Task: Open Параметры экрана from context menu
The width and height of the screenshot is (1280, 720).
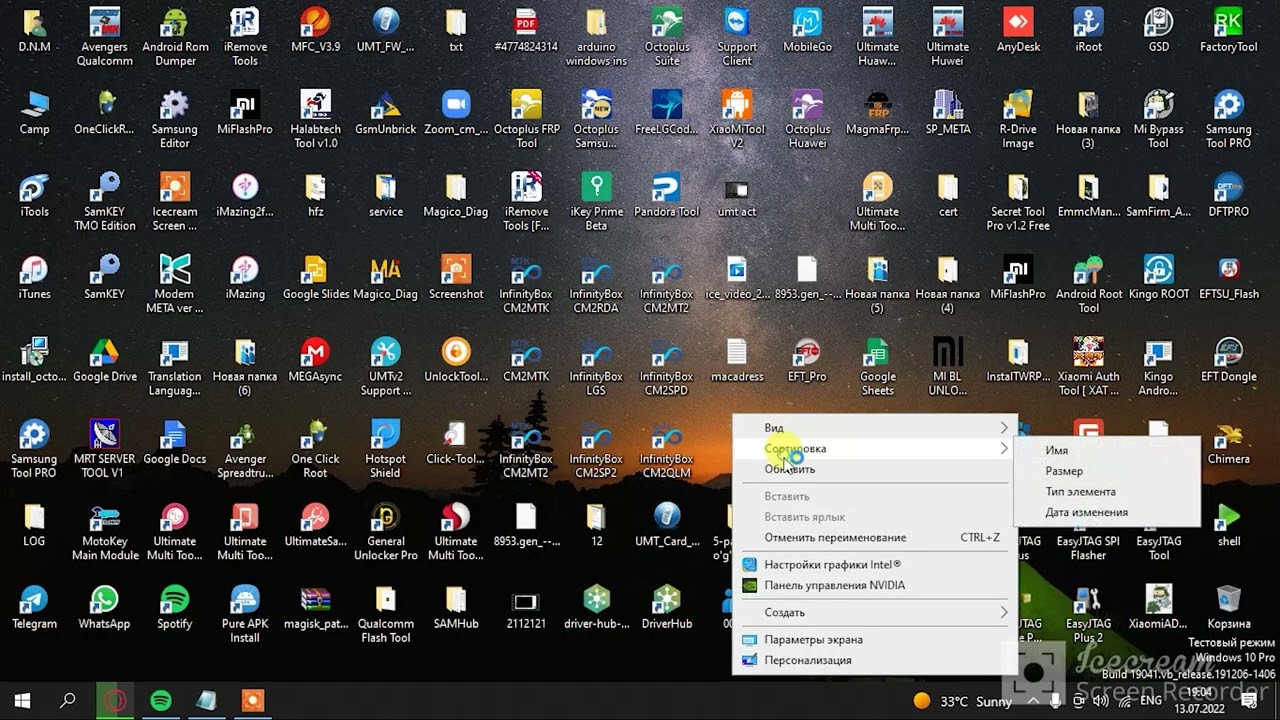Action: pyautogui.click(x=875, y=639)
